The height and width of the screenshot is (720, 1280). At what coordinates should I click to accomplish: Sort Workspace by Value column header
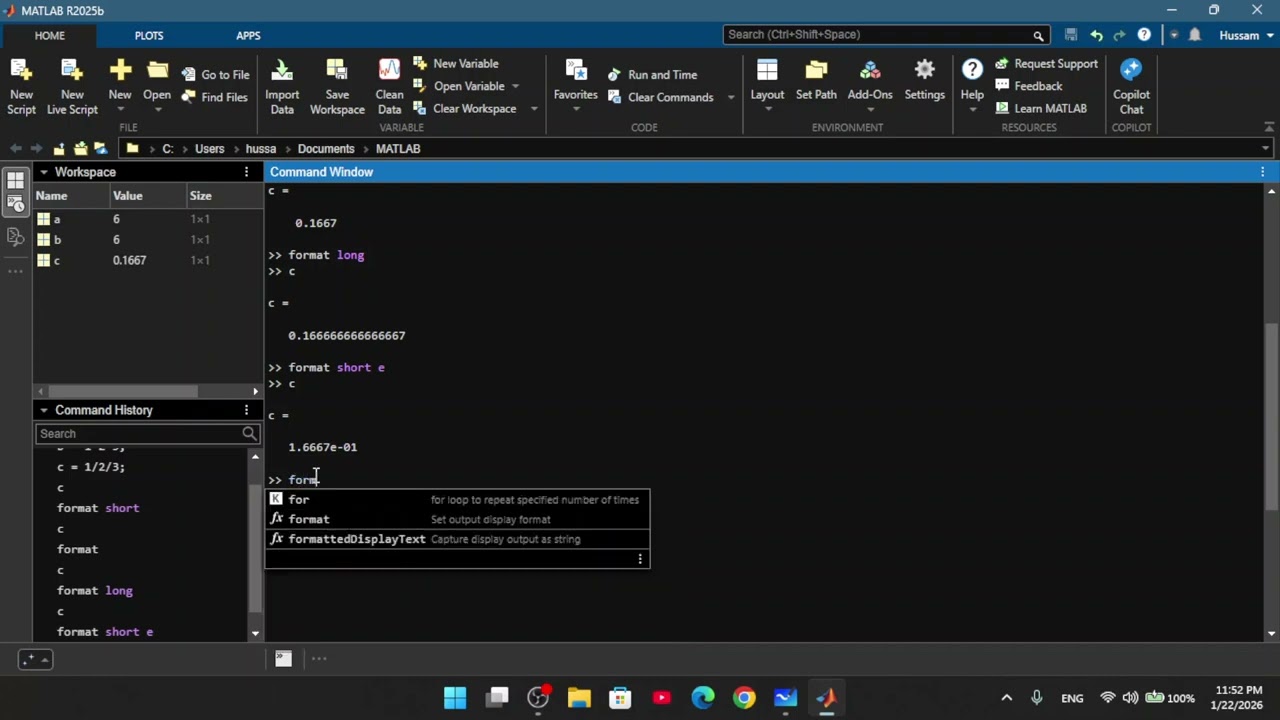(127, 196)
